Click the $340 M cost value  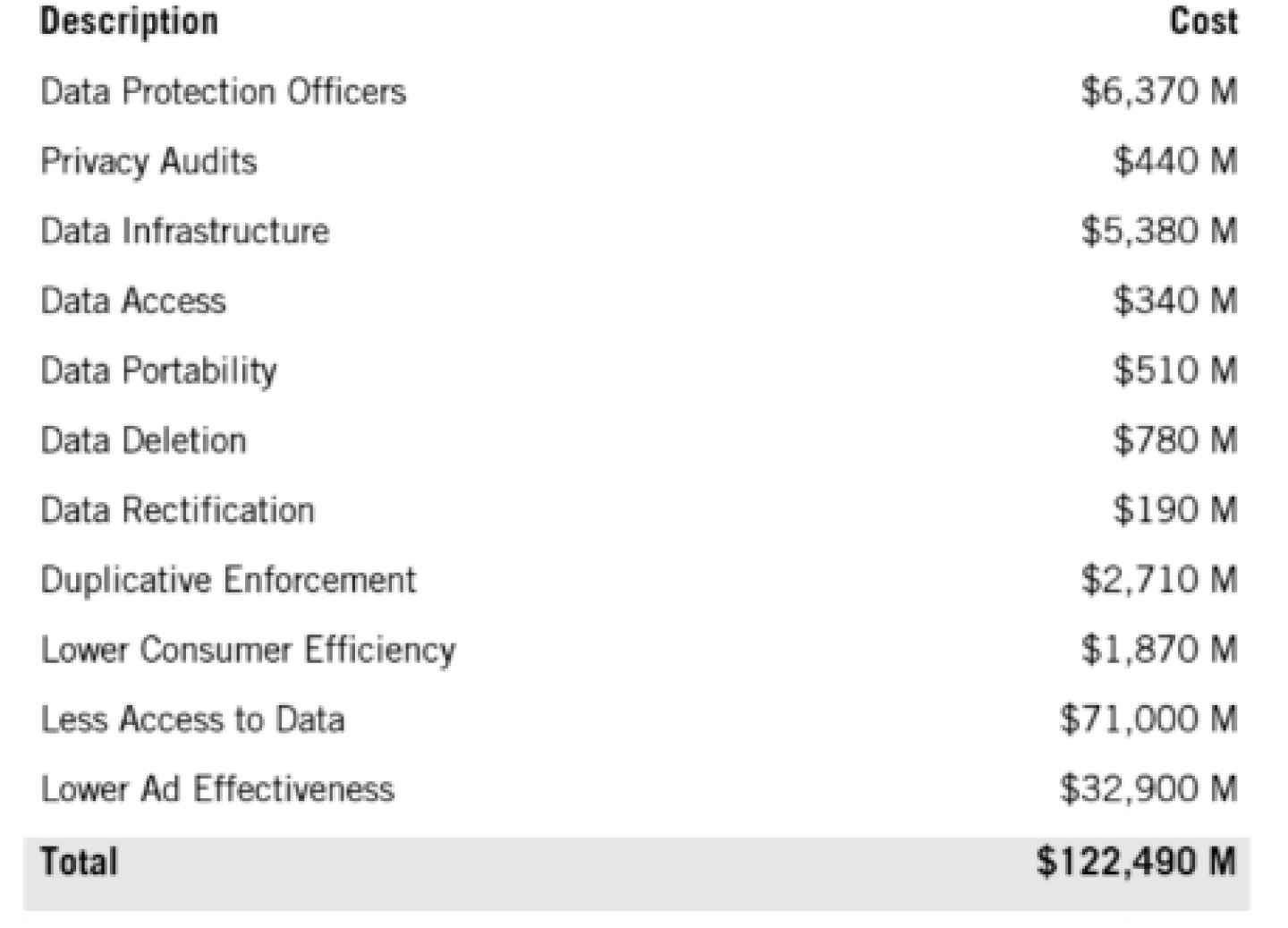[1175, 301]
